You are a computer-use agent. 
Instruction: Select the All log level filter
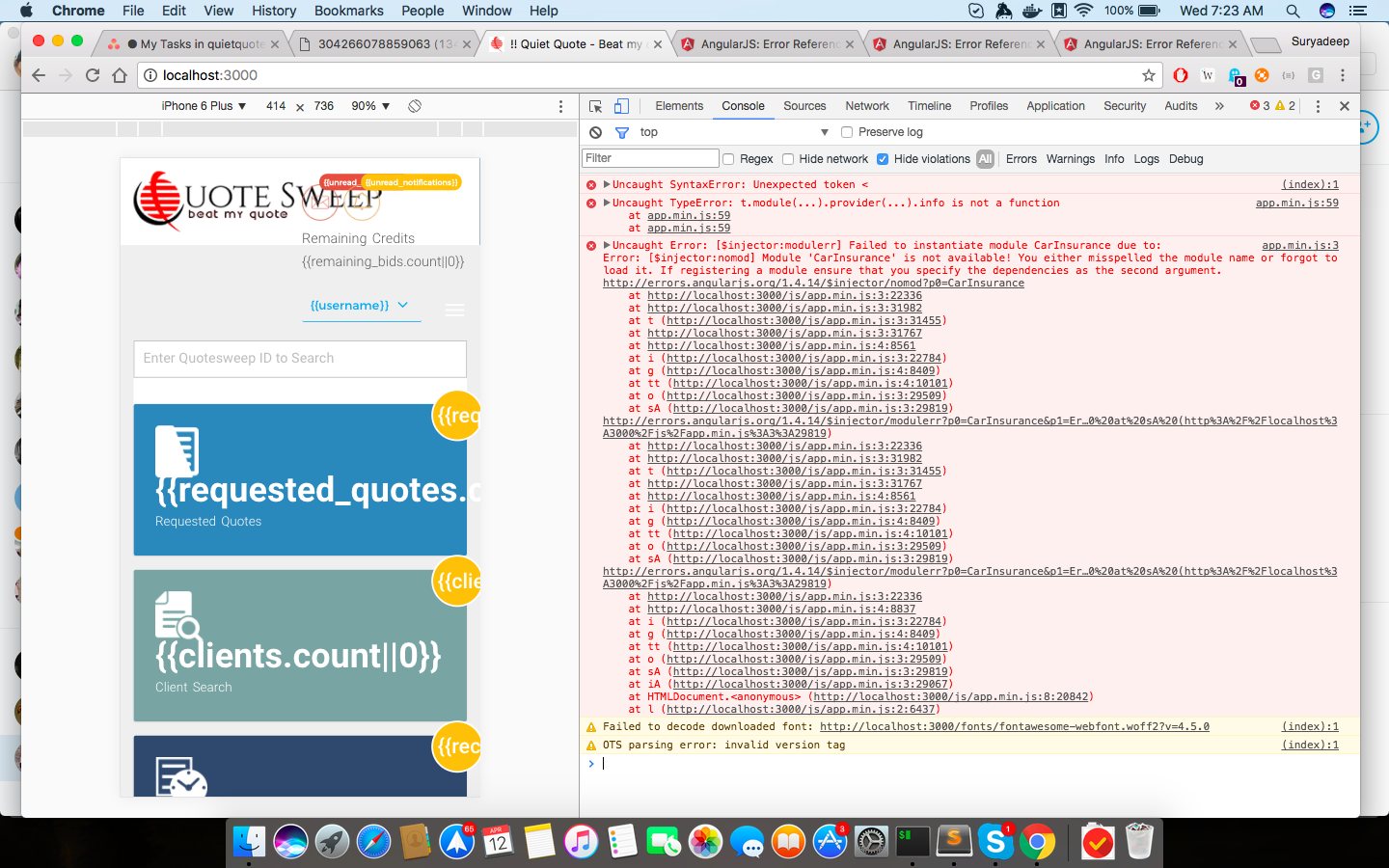[985, 159]
